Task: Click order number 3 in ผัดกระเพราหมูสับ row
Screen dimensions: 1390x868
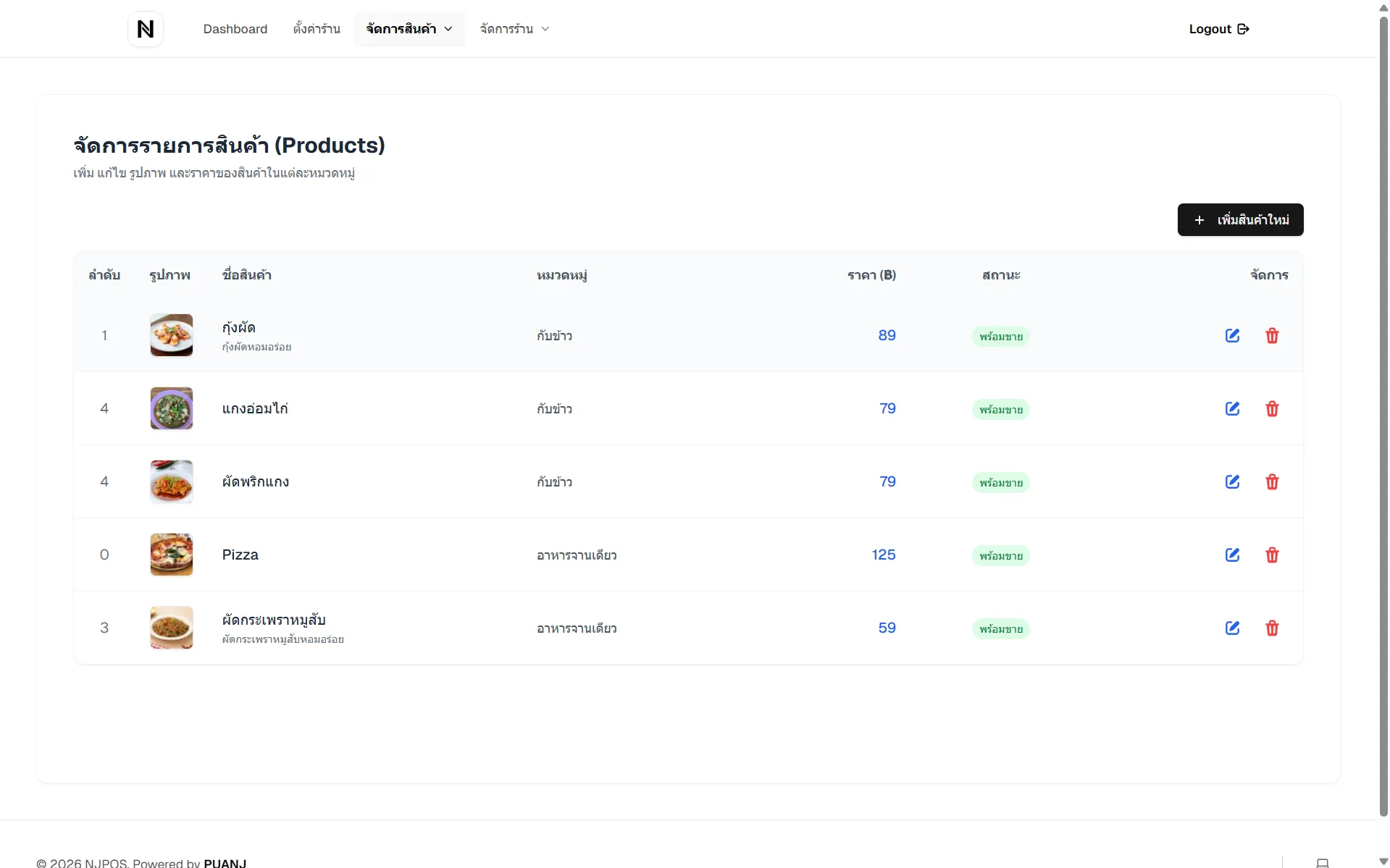Action: pos(104,628)
